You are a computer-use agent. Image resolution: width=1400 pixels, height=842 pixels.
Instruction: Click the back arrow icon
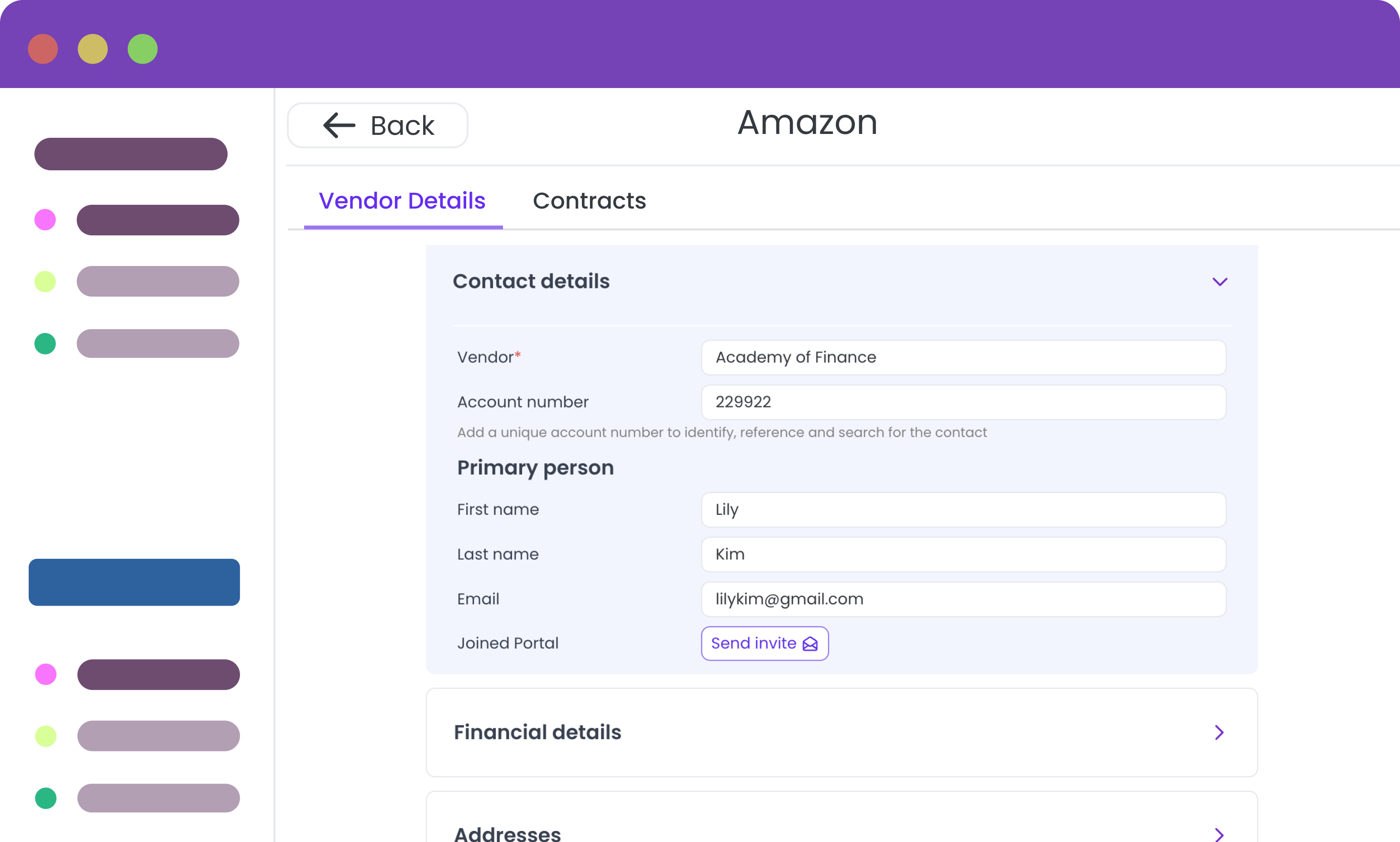pyautogui.click(x=339, y=125)
